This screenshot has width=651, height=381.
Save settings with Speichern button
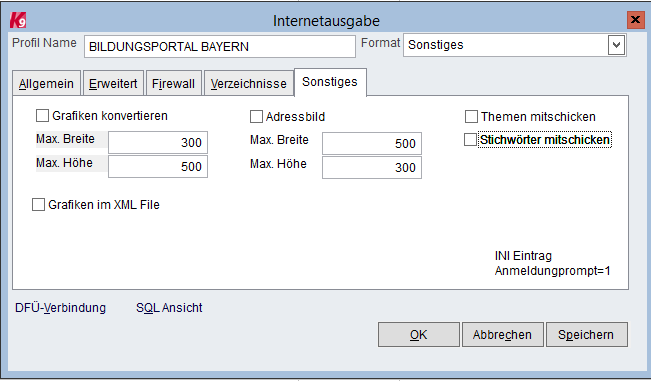[586, 335]
